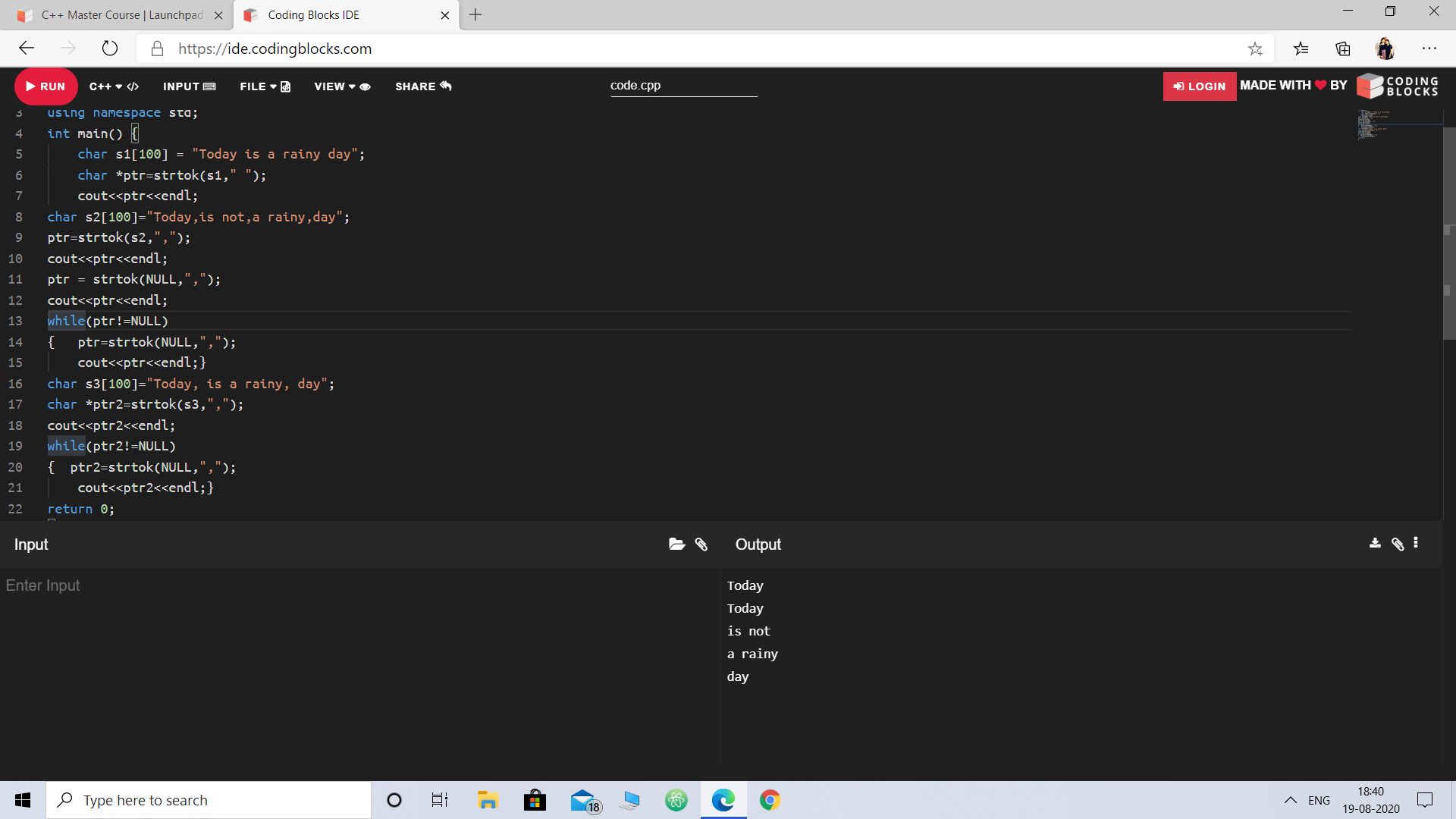Edit the code.cpp filename field
Screen dimensions: 1456x819
click(682, 86)
